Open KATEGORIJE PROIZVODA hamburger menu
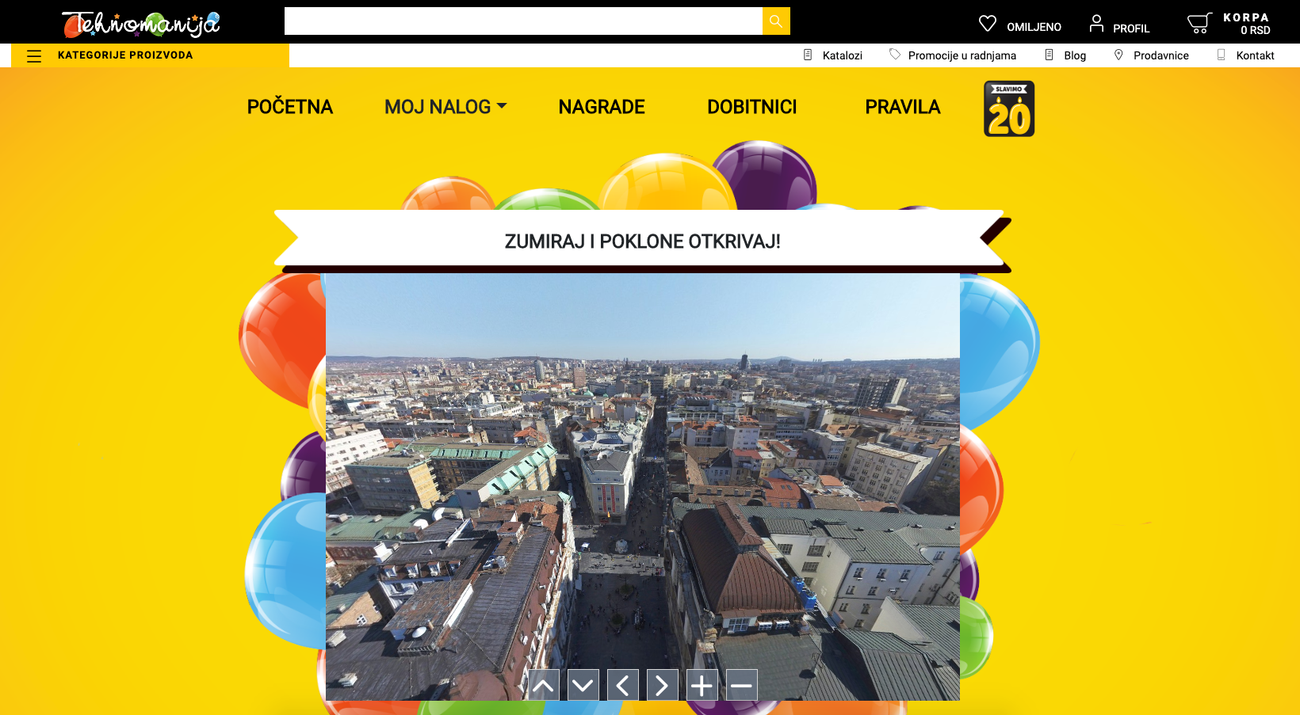Viewport: 1300px width, 715px height. 33,56
